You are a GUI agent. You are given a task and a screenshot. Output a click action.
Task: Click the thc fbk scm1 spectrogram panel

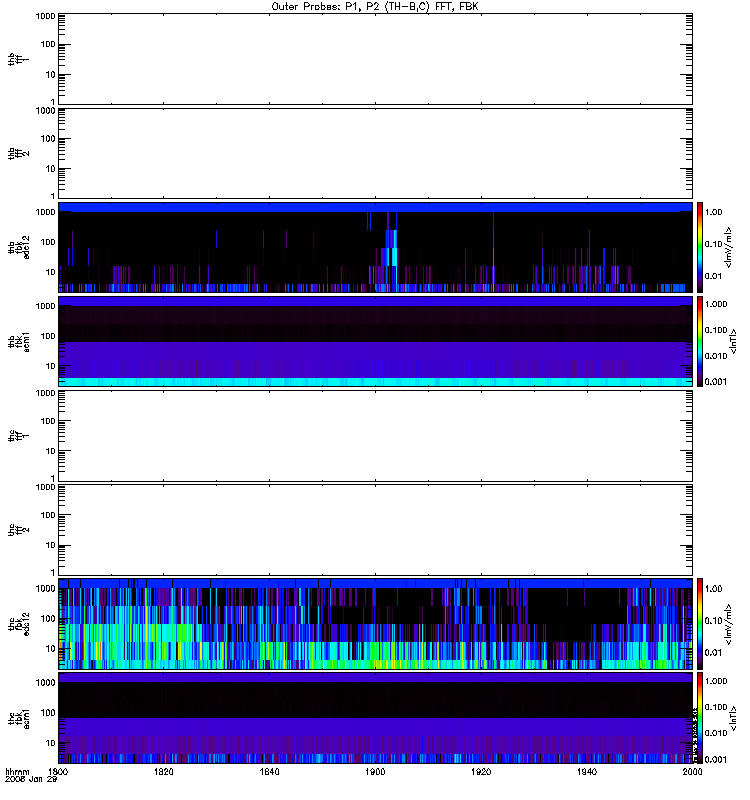376,718
